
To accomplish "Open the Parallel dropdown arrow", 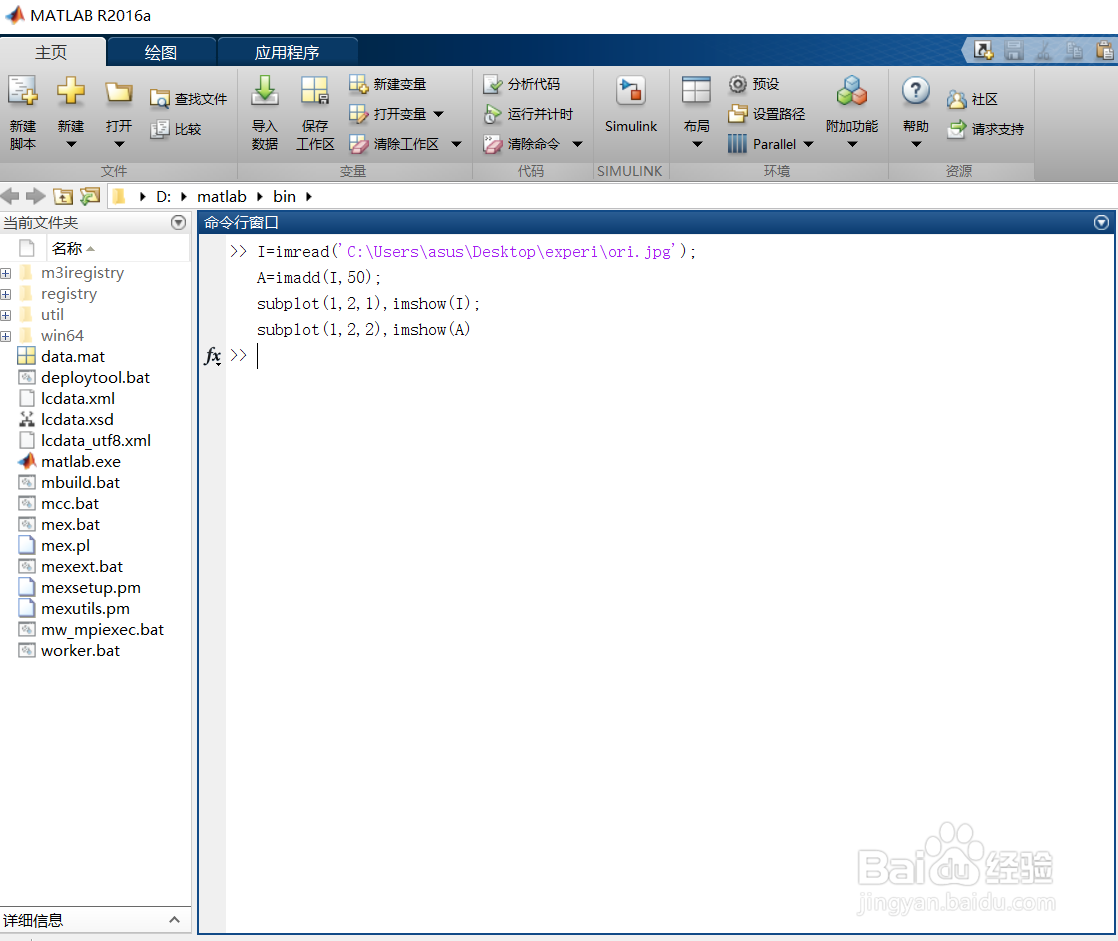I will tap(809, 144).
